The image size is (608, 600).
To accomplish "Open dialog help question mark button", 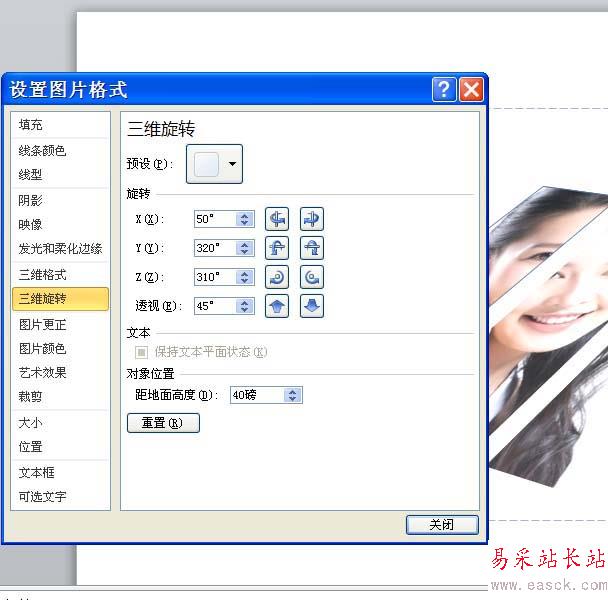I will (444, 90).
